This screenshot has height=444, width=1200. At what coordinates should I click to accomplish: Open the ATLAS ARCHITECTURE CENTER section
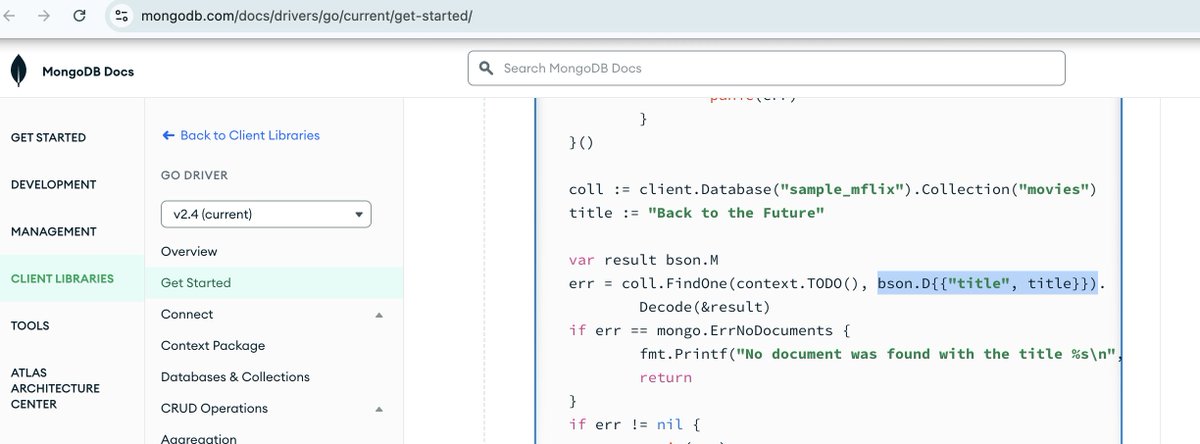point(55,388)
